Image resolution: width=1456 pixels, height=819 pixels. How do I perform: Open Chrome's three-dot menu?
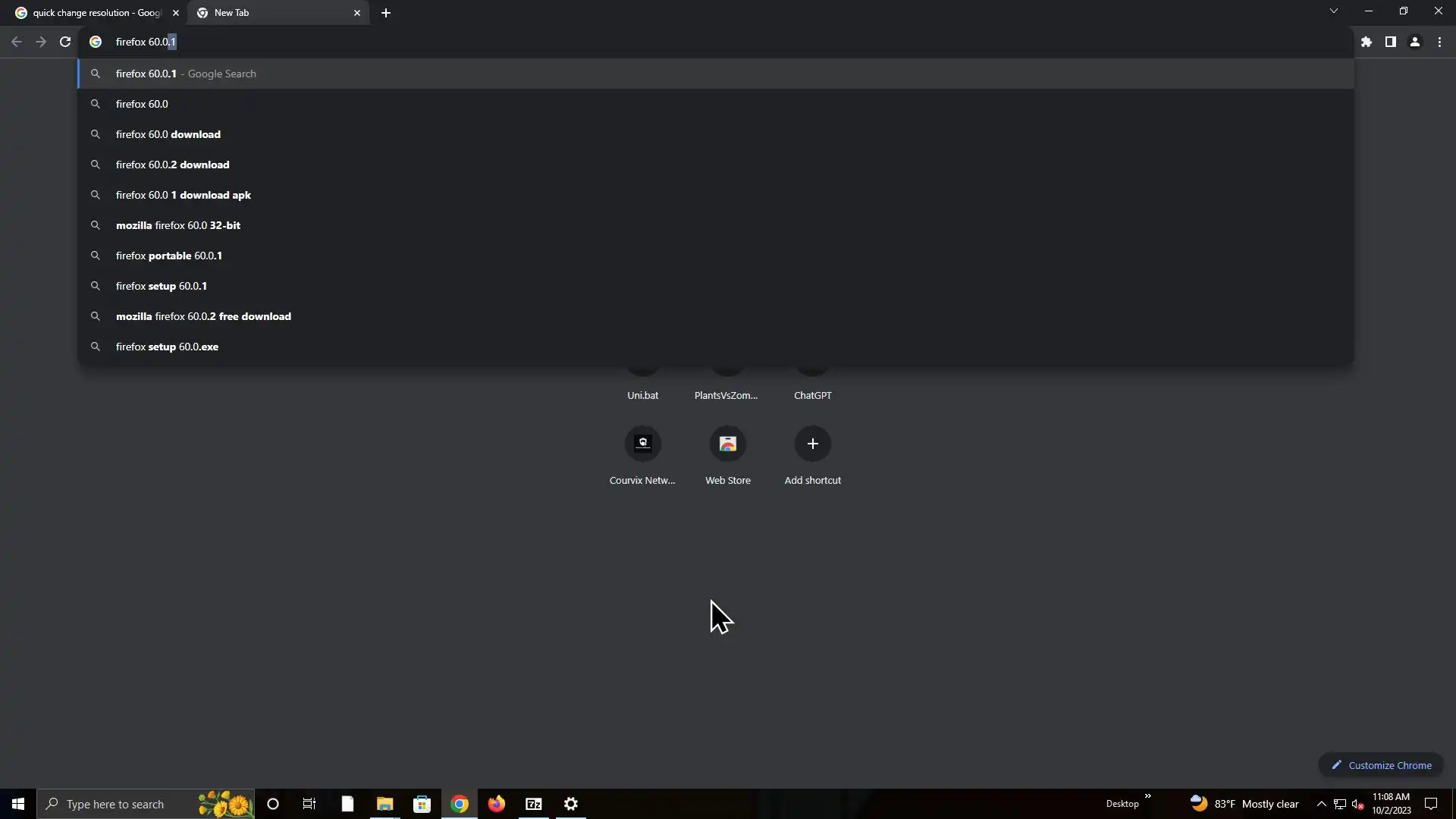(1439, 42)
